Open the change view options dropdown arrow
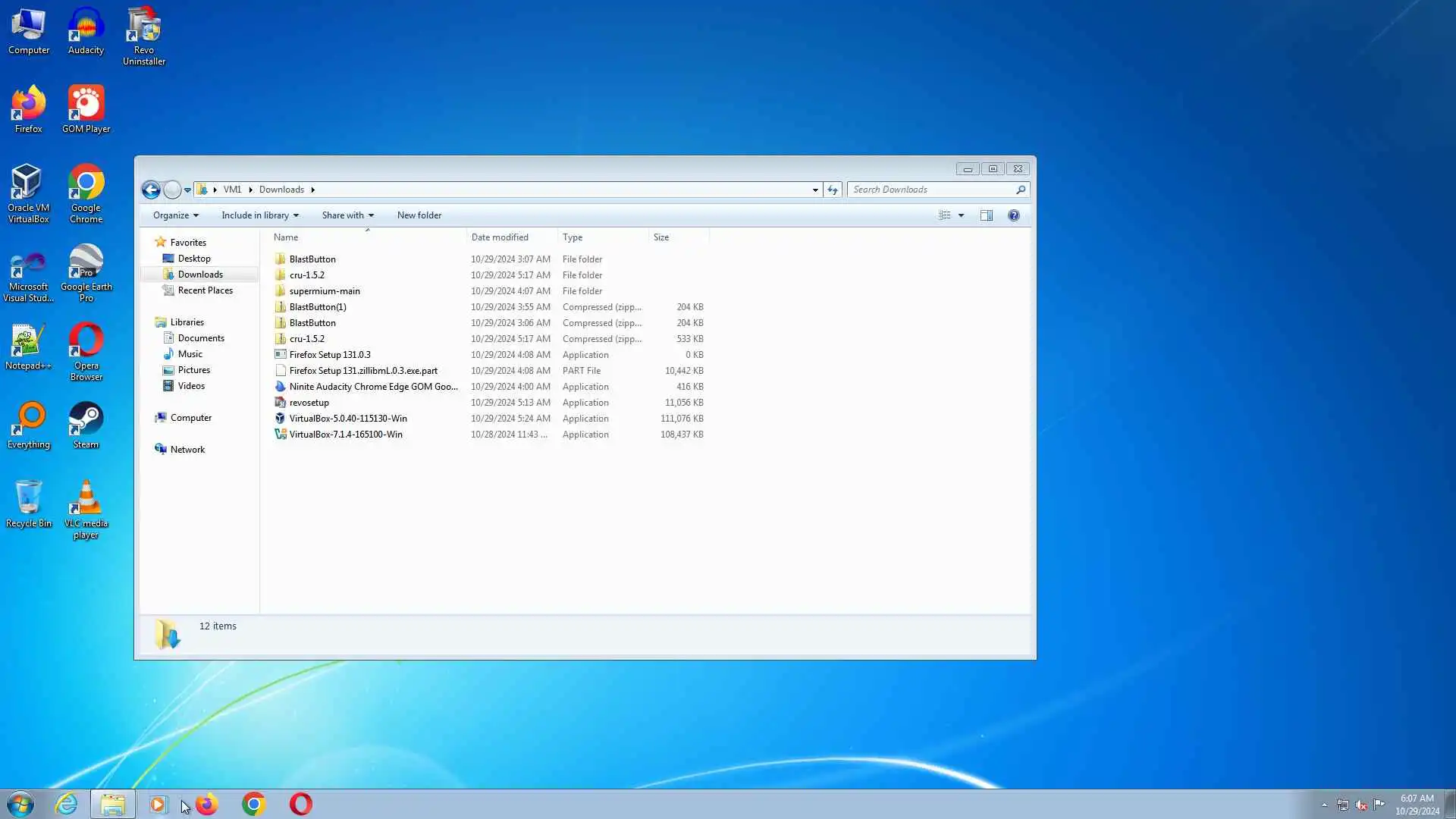 tap(961, 215)
